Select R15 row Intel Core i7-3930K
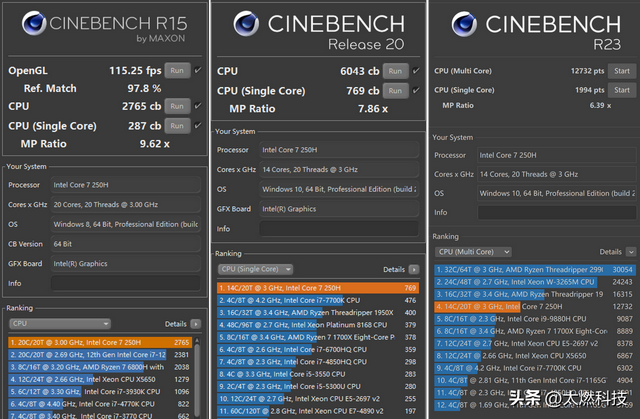The image size is (640, 419). tap(99, 392)
